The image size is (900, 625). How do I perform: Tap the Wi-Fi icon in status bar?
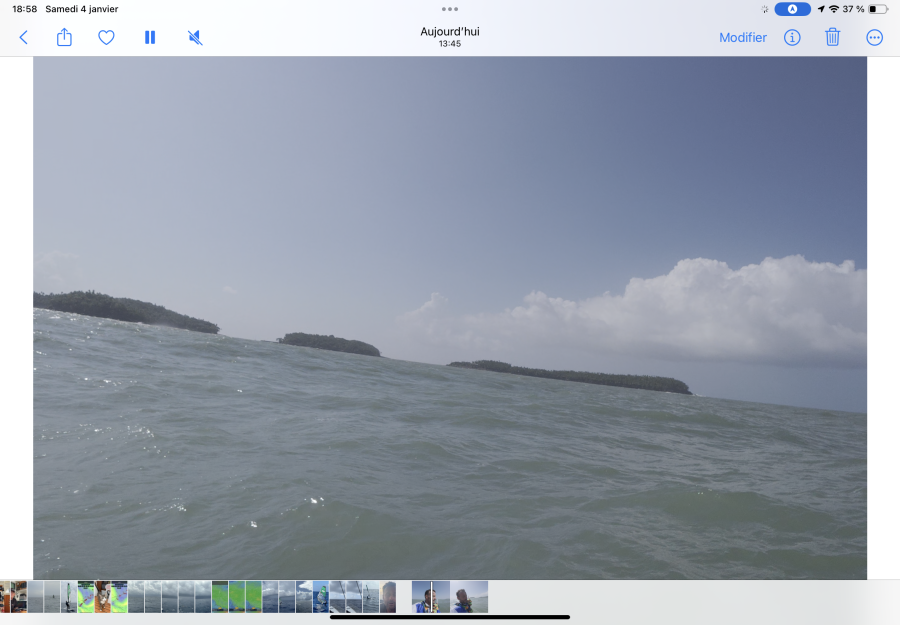click(834, 9)
